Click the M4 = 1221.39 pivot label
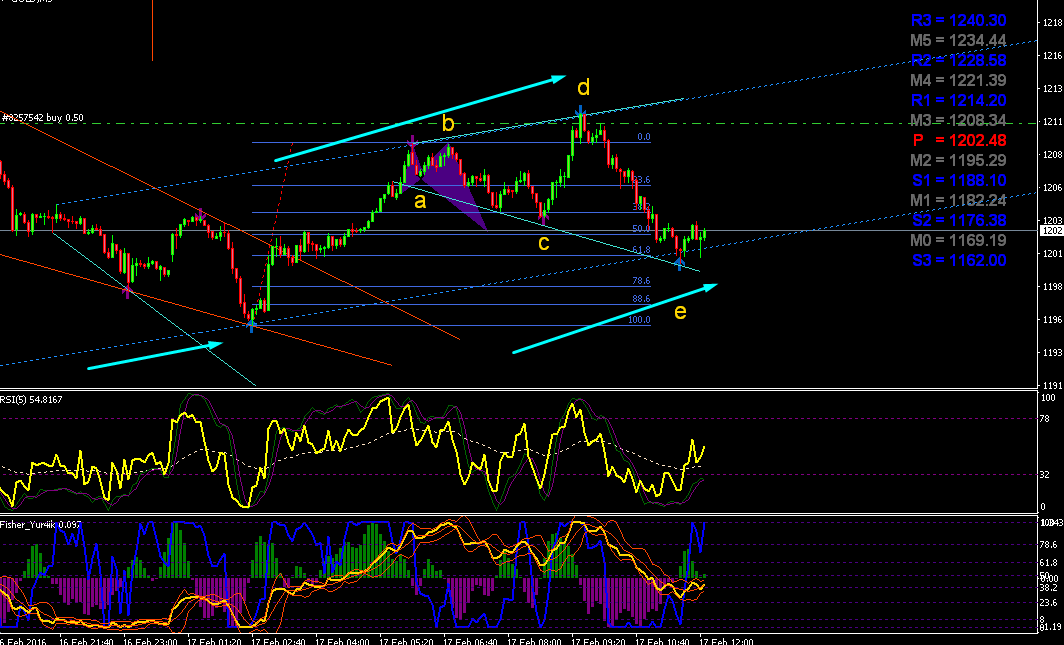Viewport: 1064px width, 645px height. [x=958, y=81]
